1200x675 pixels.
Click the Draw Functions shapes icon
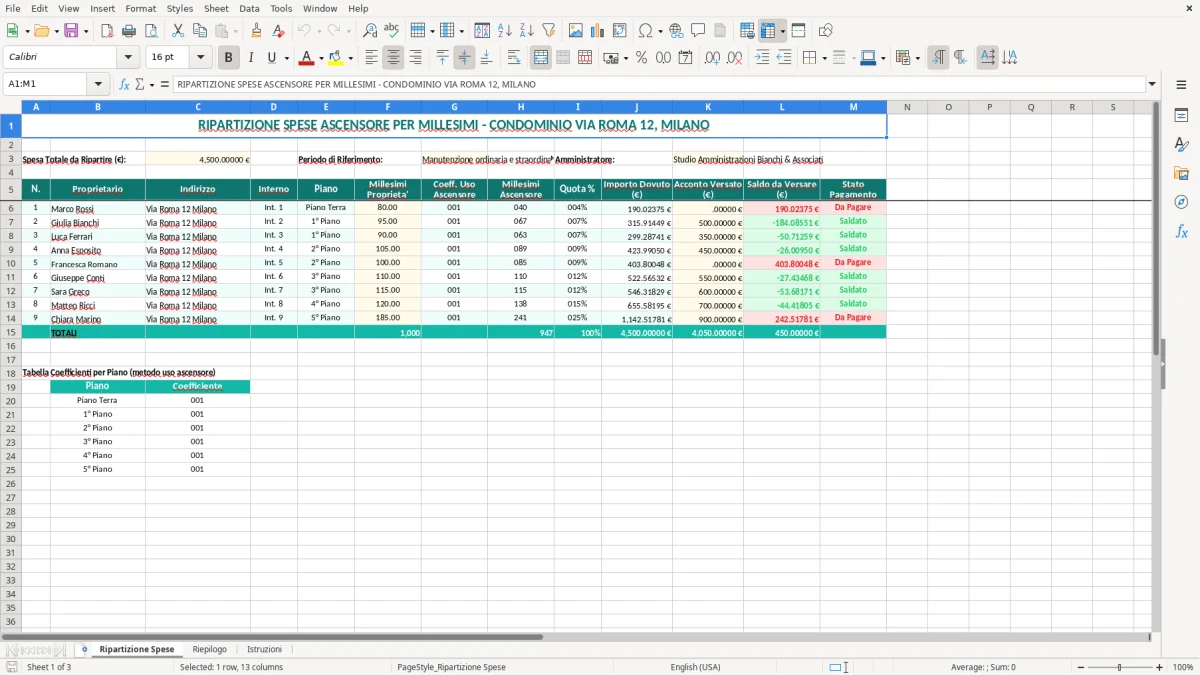pos(826,31)
